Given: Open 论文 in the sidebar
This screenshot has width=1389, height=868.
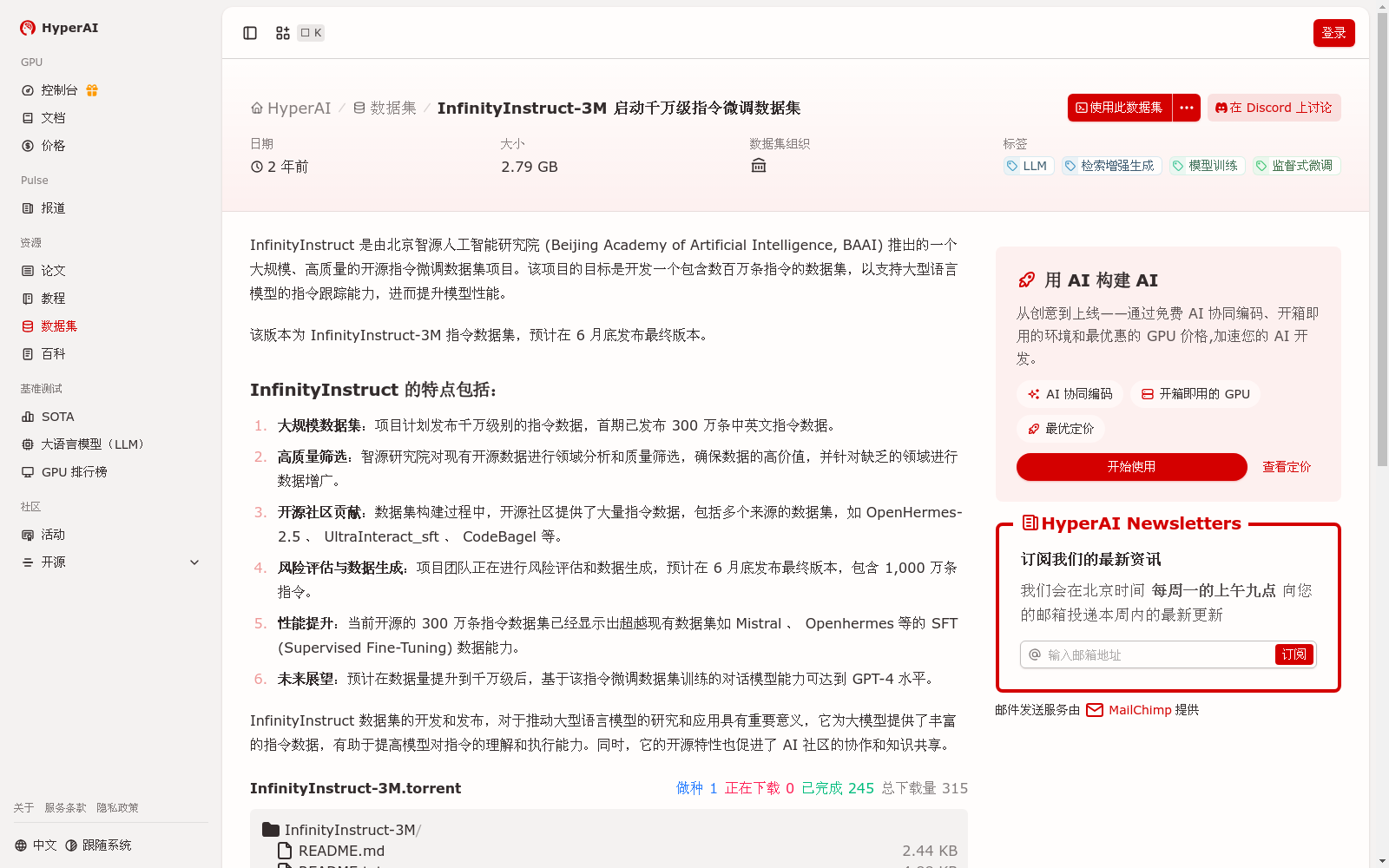Looking at the screenshot, I should coord(53,271).
